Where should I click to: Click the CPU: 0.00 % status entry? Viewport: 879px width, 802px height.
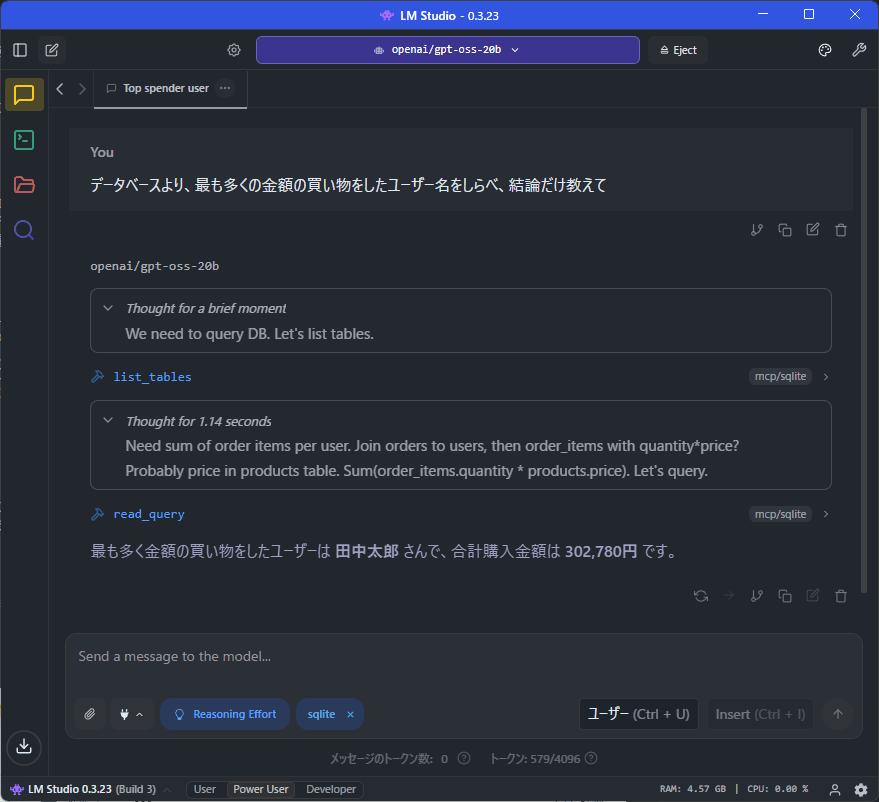coord(778,789)
